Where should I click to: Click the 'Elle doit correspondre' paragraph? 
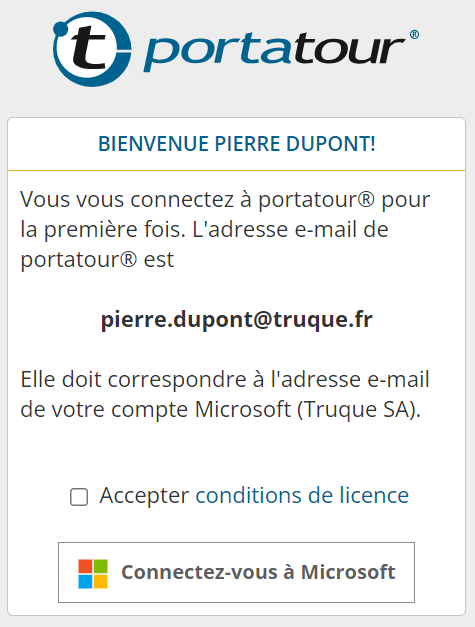pos(225,395)
